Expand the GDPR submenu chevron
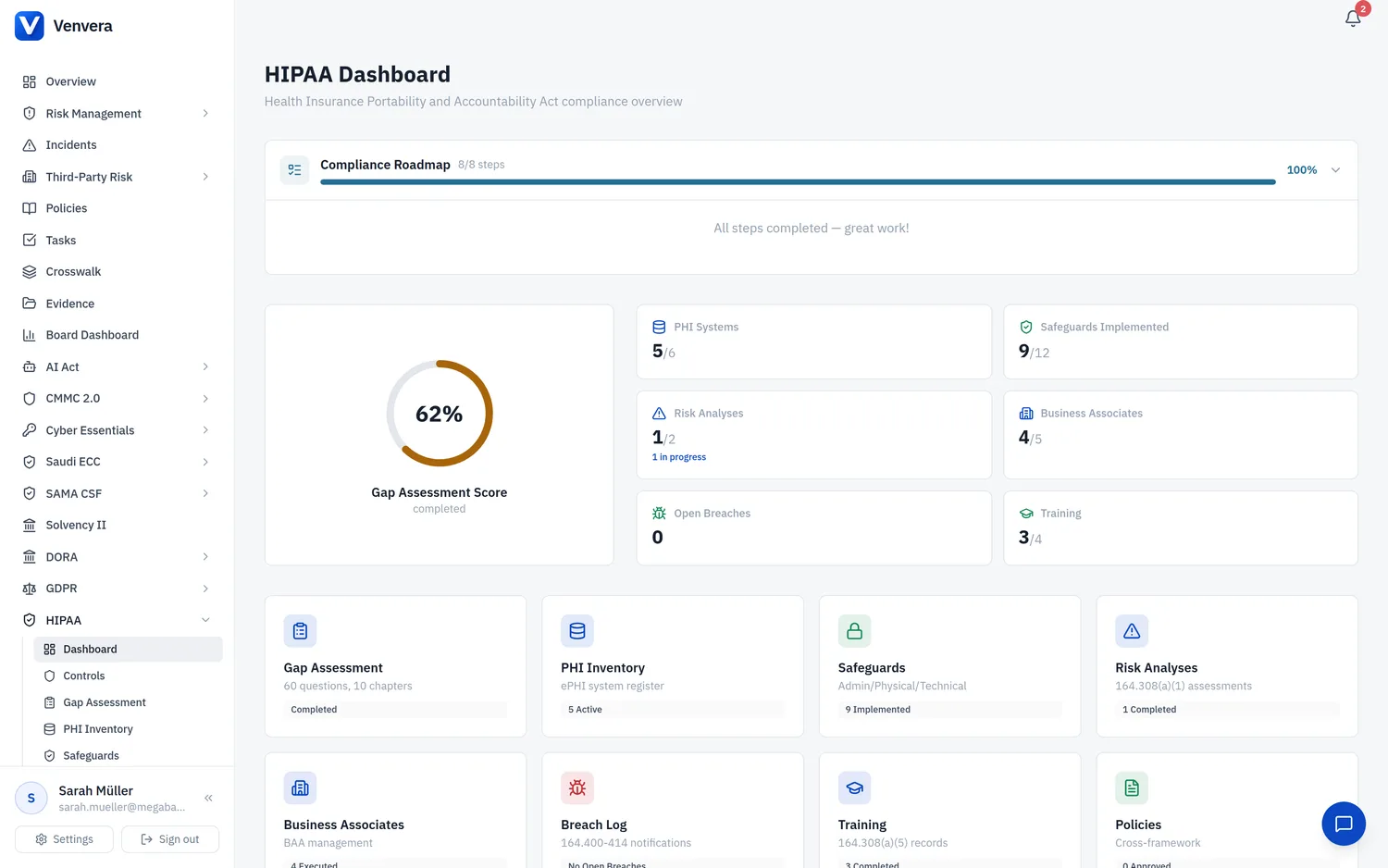This screenshot has width=1388, height=868. tap(205, 589)
